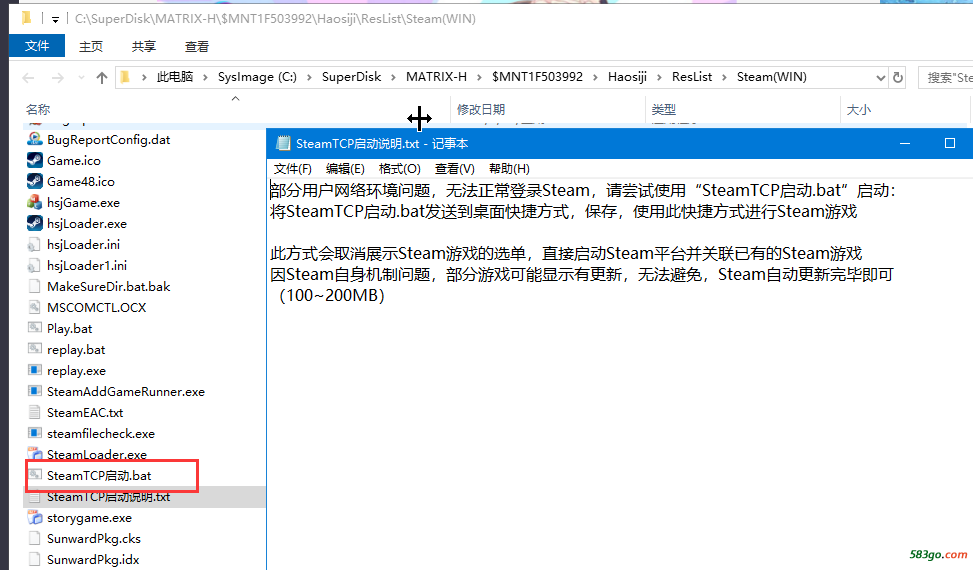Click the storygame.exe icon
Screen dimensions: 973x570
[35, 518]
